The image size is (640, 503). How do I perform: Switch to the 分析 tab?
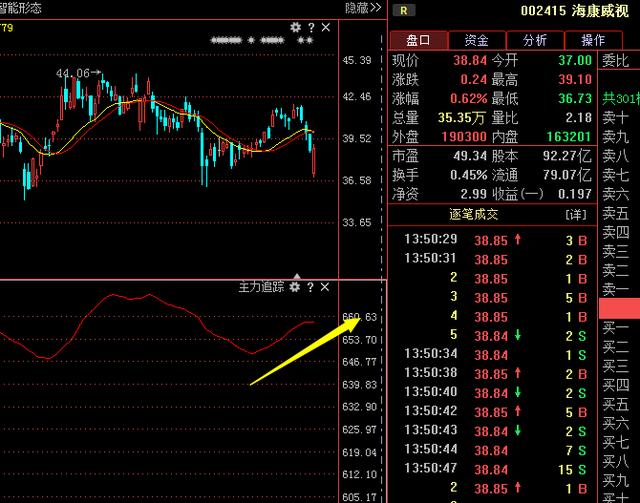pos(535,40)
